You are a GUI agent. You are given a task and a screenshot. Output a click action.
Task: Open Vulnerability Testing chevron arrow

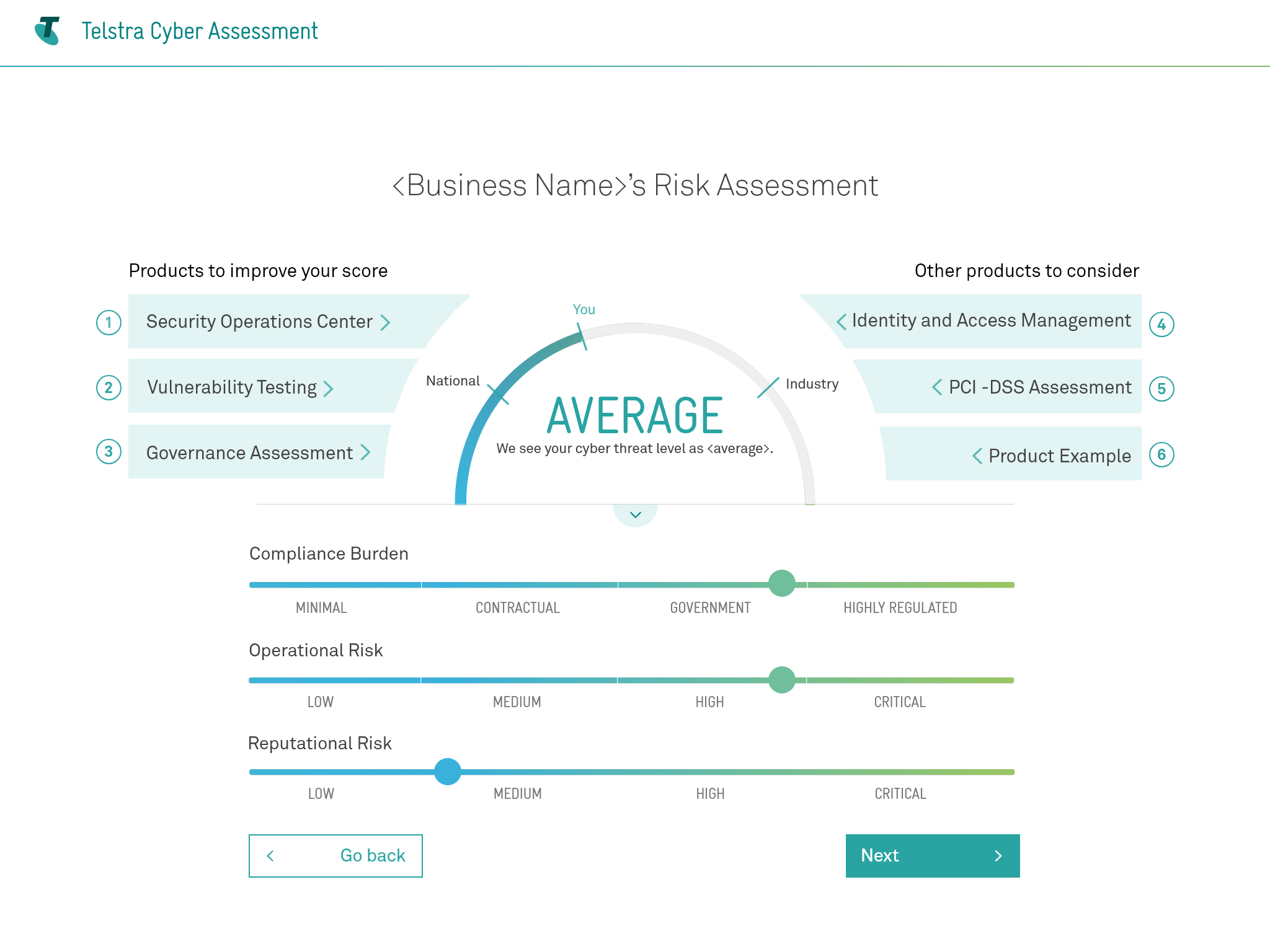(x=329, y=389)
